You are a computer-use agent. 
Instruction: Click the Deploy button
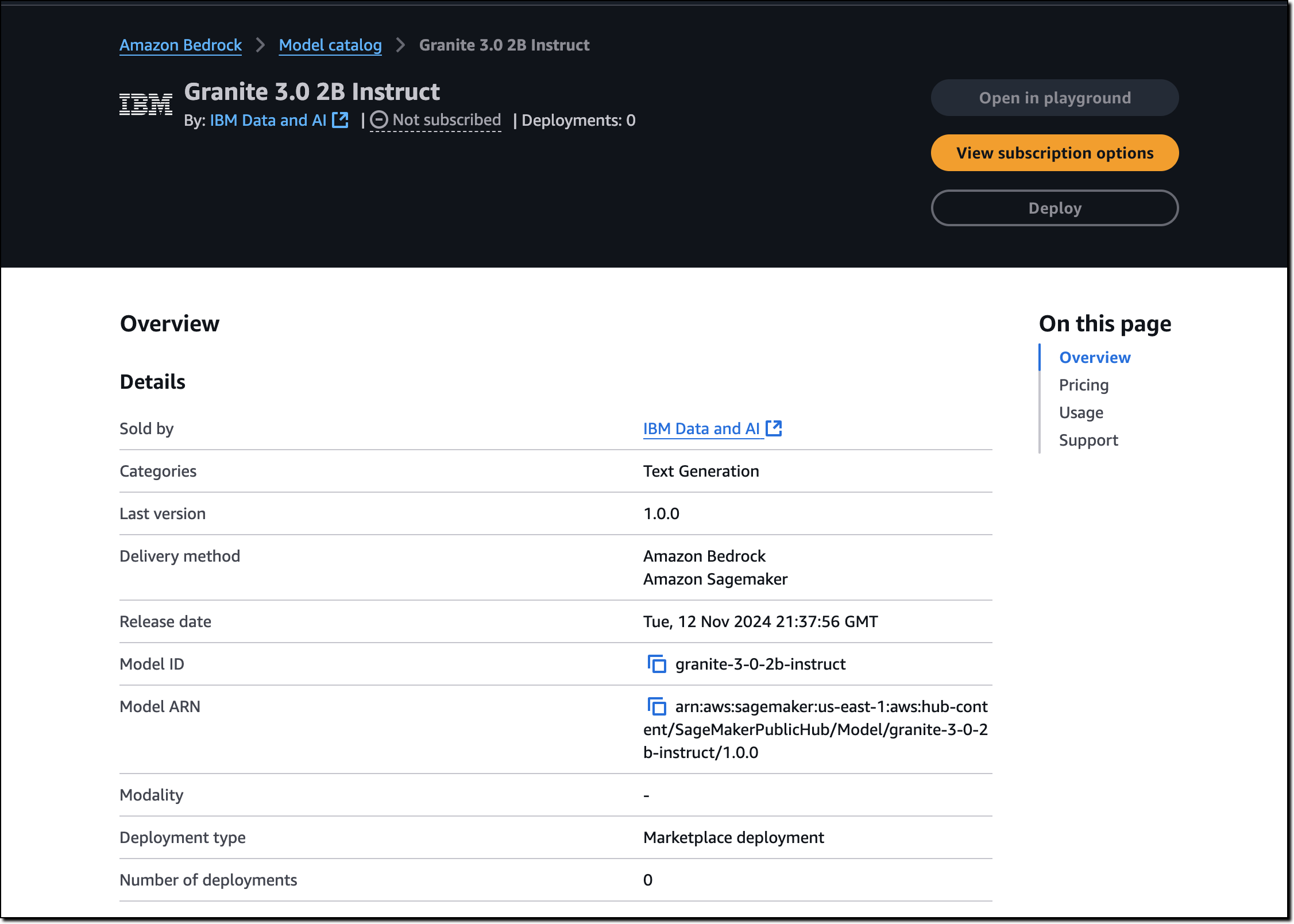[x=1054, y=208]
